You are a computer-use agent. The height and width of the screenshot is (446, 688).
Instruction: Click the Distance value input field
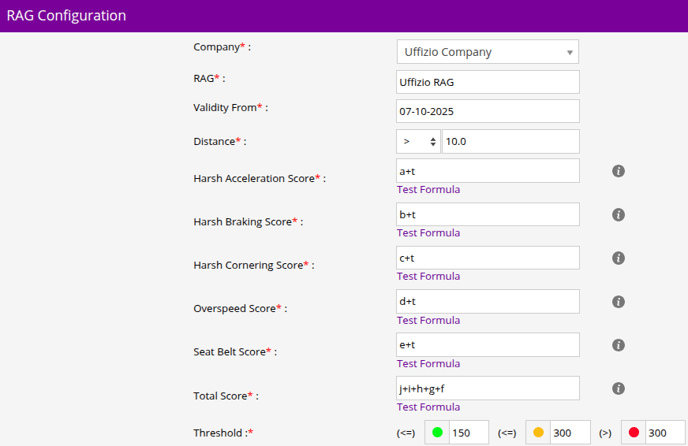tap(510, 142)
